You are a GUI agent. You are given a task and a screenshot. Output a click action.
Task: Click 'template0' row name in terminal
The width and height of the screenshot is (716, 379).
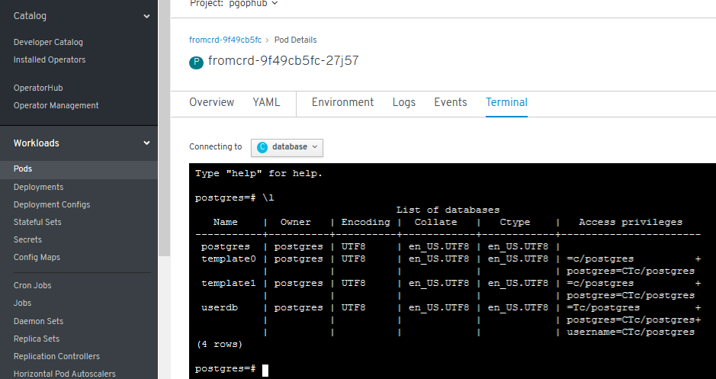tap(229, 259)
